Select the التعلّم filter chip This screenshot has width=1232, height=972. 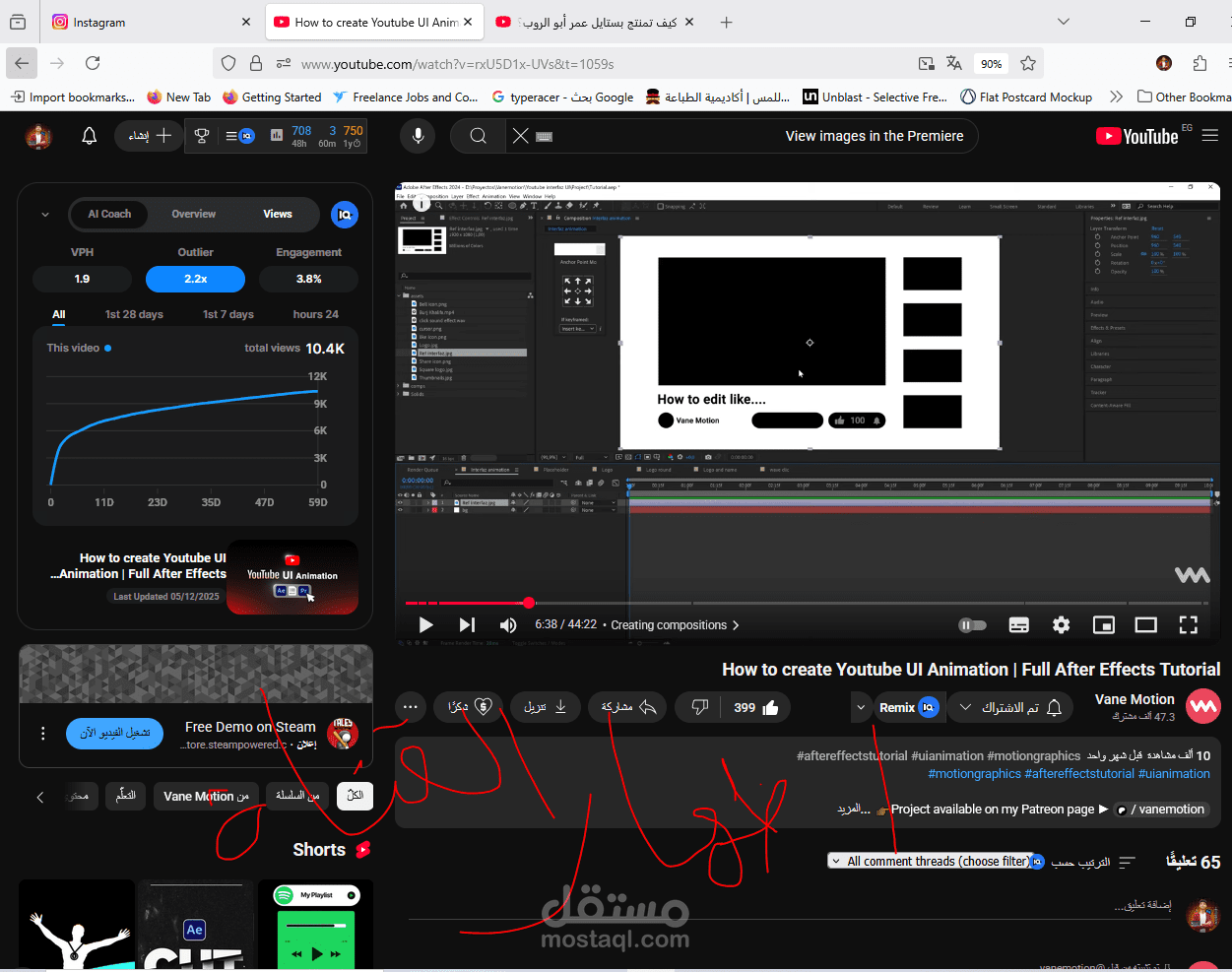pyautogui.click(x=126, y=796)
